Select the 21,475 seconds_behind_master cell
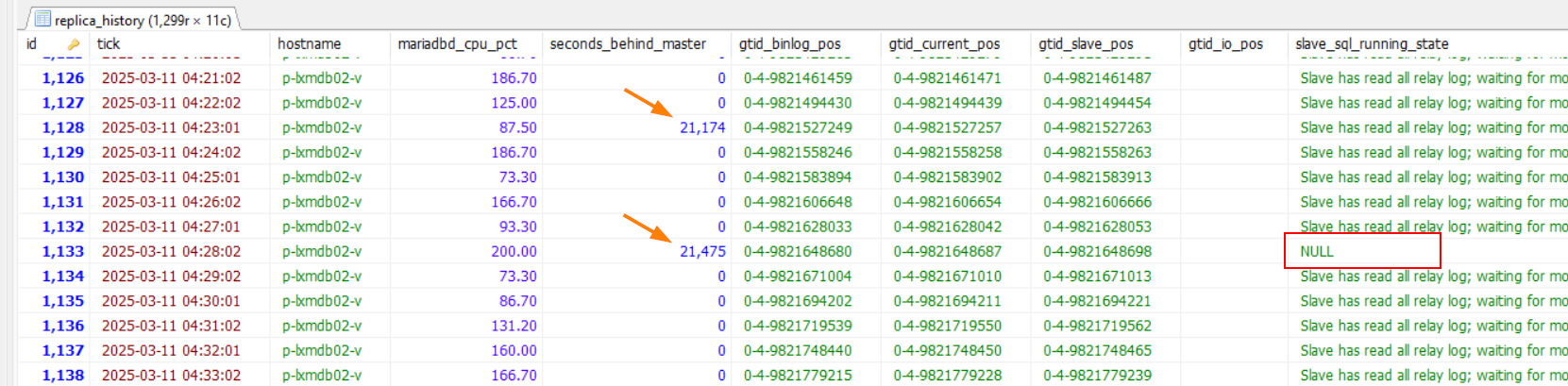 702,251
